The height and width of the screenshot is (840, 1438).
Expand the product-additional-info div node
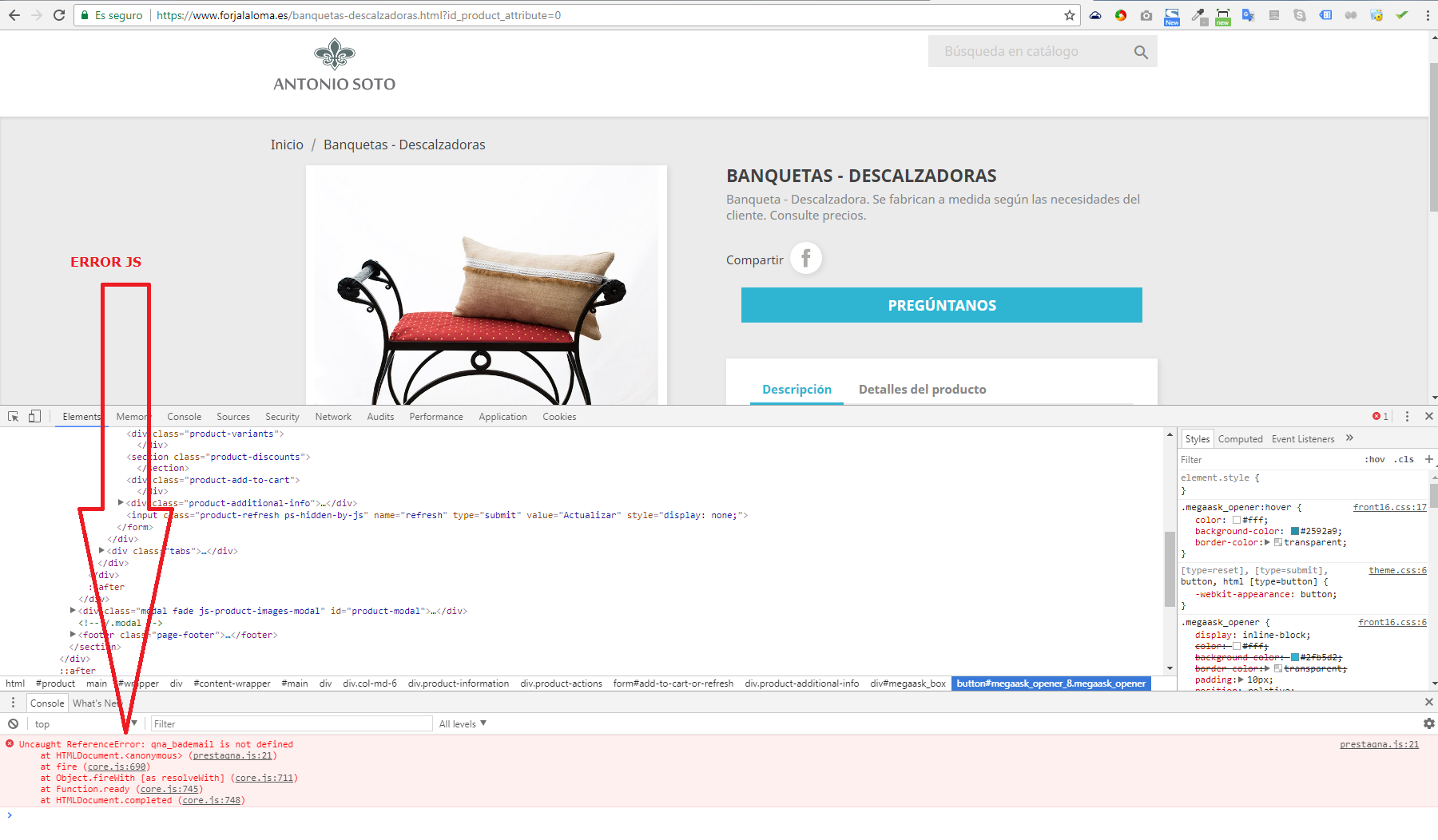pos(121,503)
